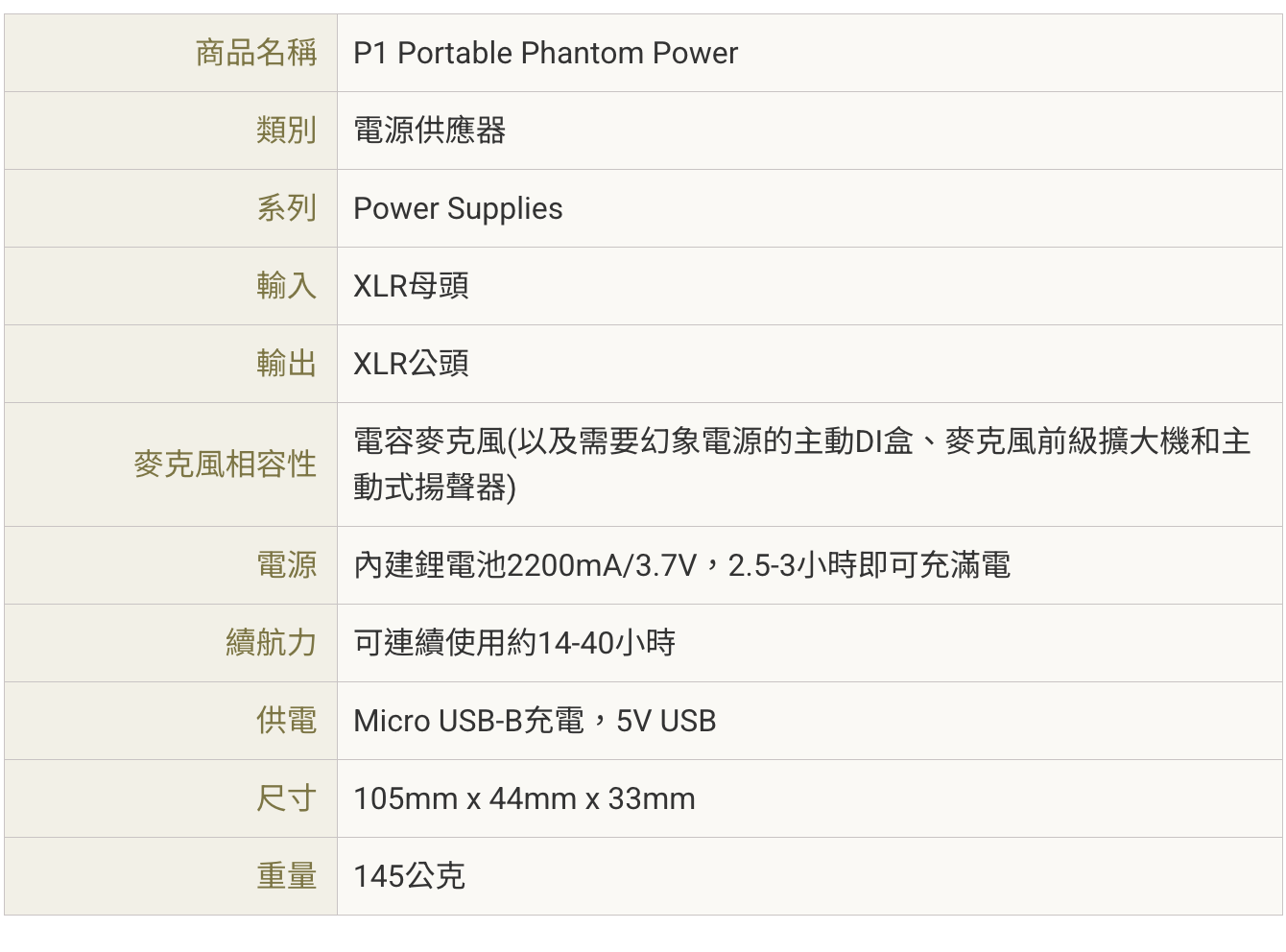The height and width of the screenshot is (952, 1286).
Task: Select the 可連續使用約14-40小時 value
Action: pos(514,643)
